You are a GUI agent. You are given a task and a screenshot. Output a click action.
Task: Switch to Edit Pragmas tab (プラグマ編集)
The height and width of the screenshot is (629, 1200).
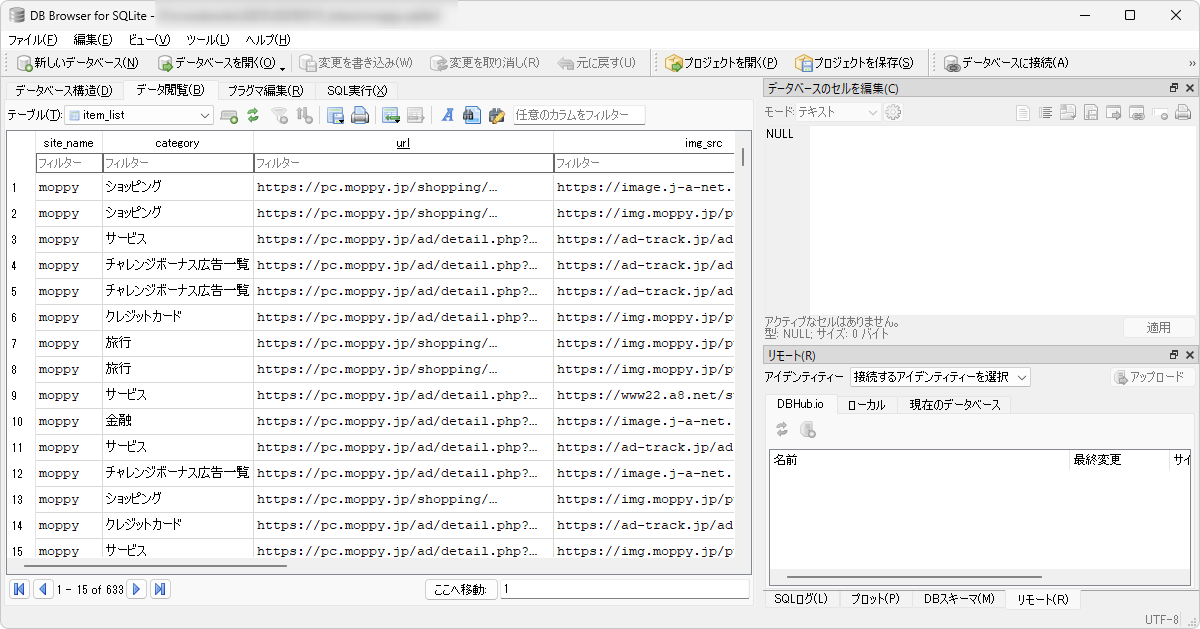point(265,91)
